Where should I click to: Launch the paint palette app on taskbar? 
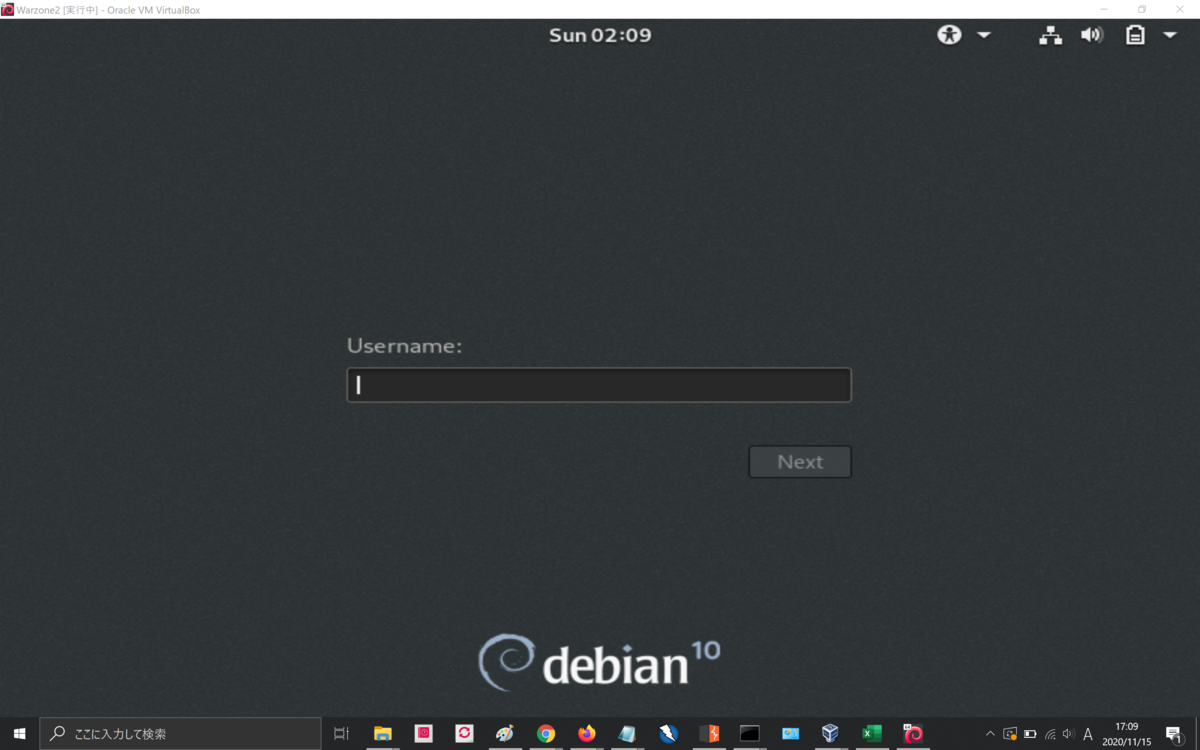click(505, 733)
